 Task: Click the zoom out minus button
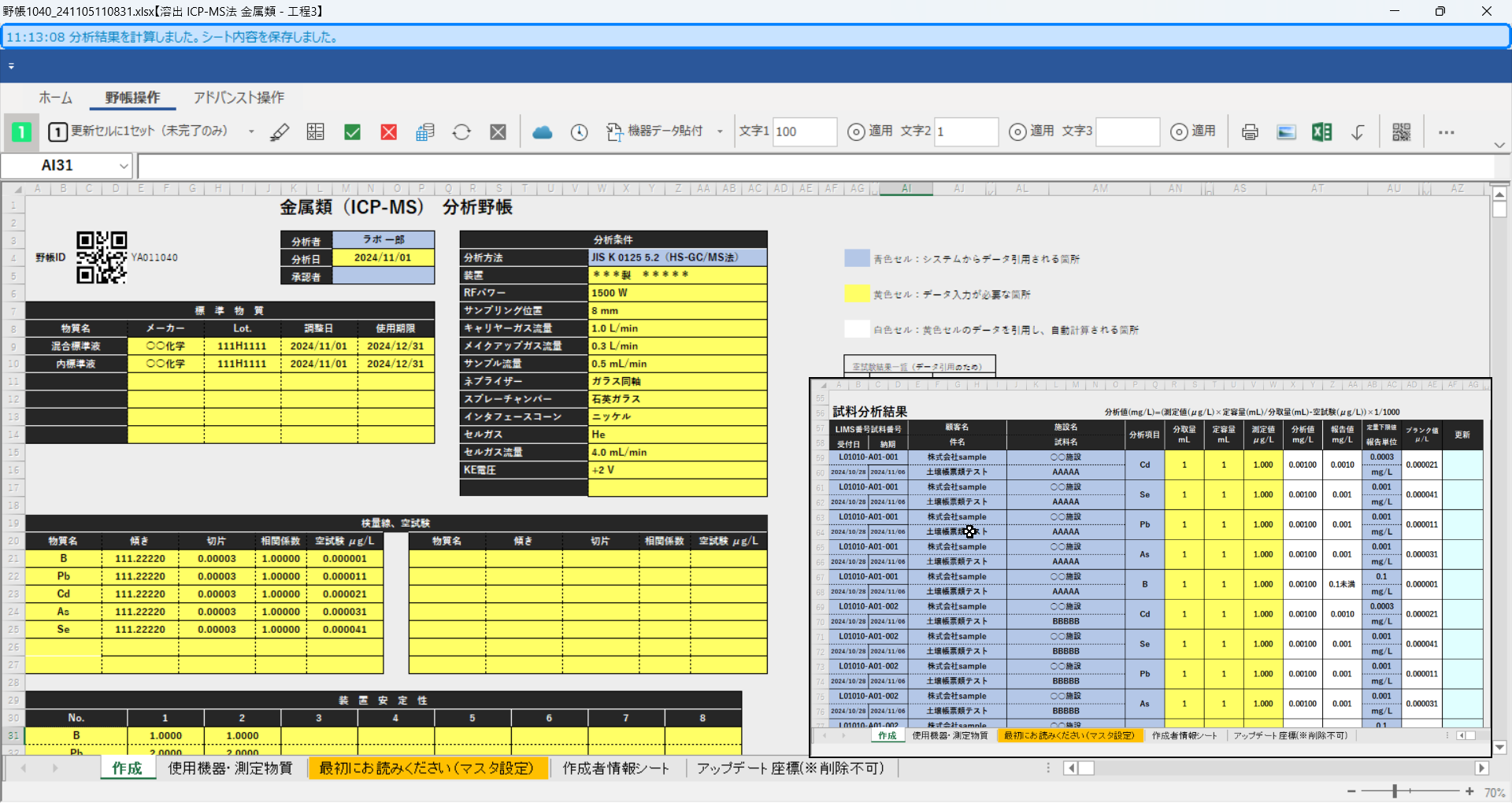tap(1351, 791)
